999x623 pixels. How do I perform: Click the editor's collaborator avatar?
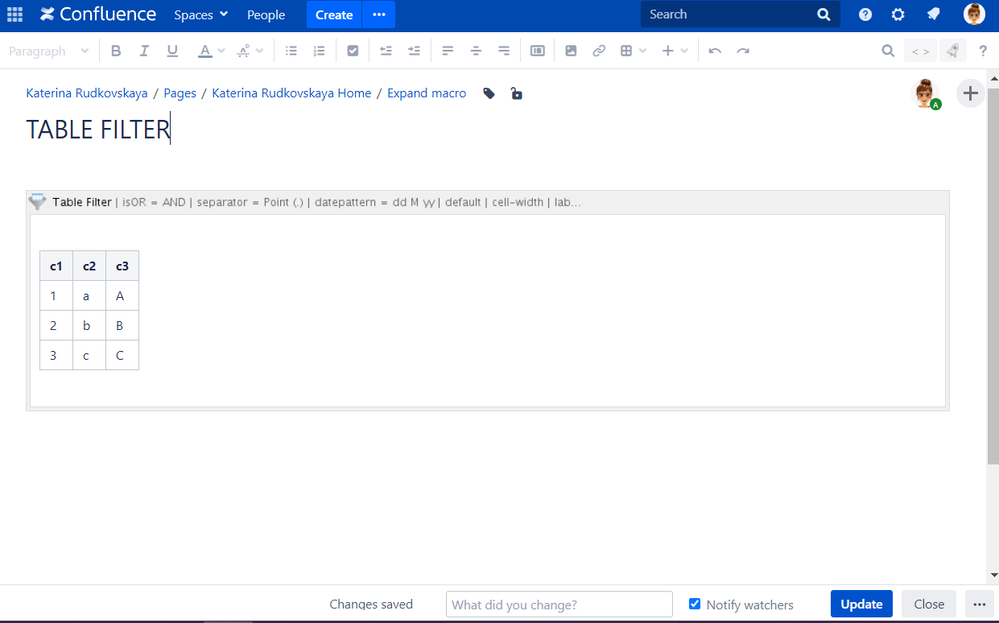(925, 94)
